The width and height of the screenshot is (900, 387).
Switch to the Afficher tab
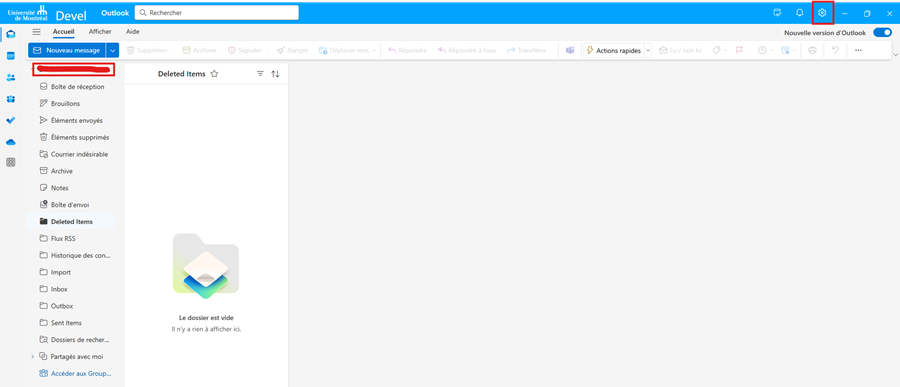pos(100,32)
